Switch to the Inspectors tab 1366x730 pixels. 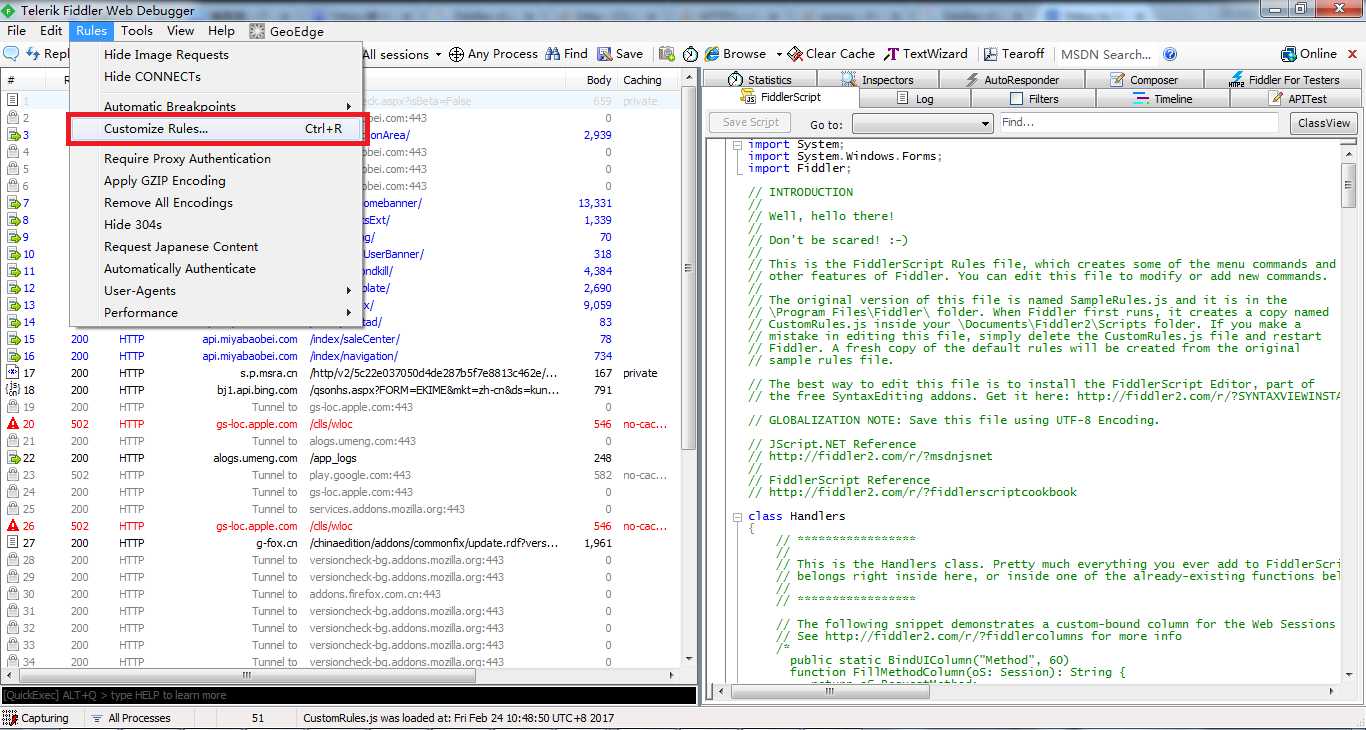point(878,79)
